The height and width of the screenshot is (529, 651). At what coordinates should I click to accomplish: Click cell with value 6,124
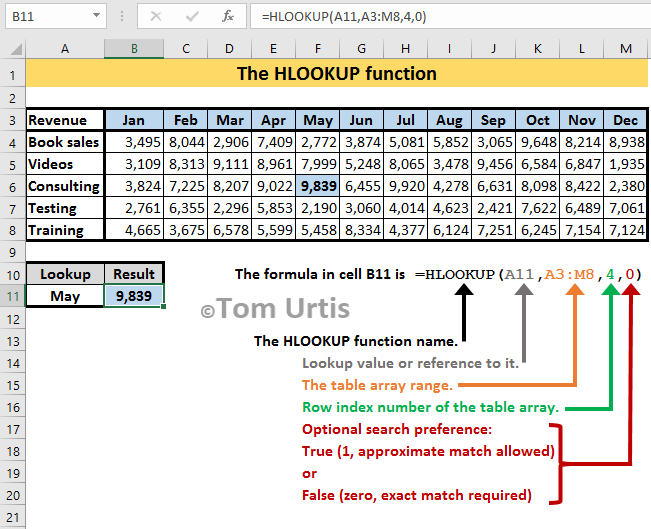coord(450,230)
